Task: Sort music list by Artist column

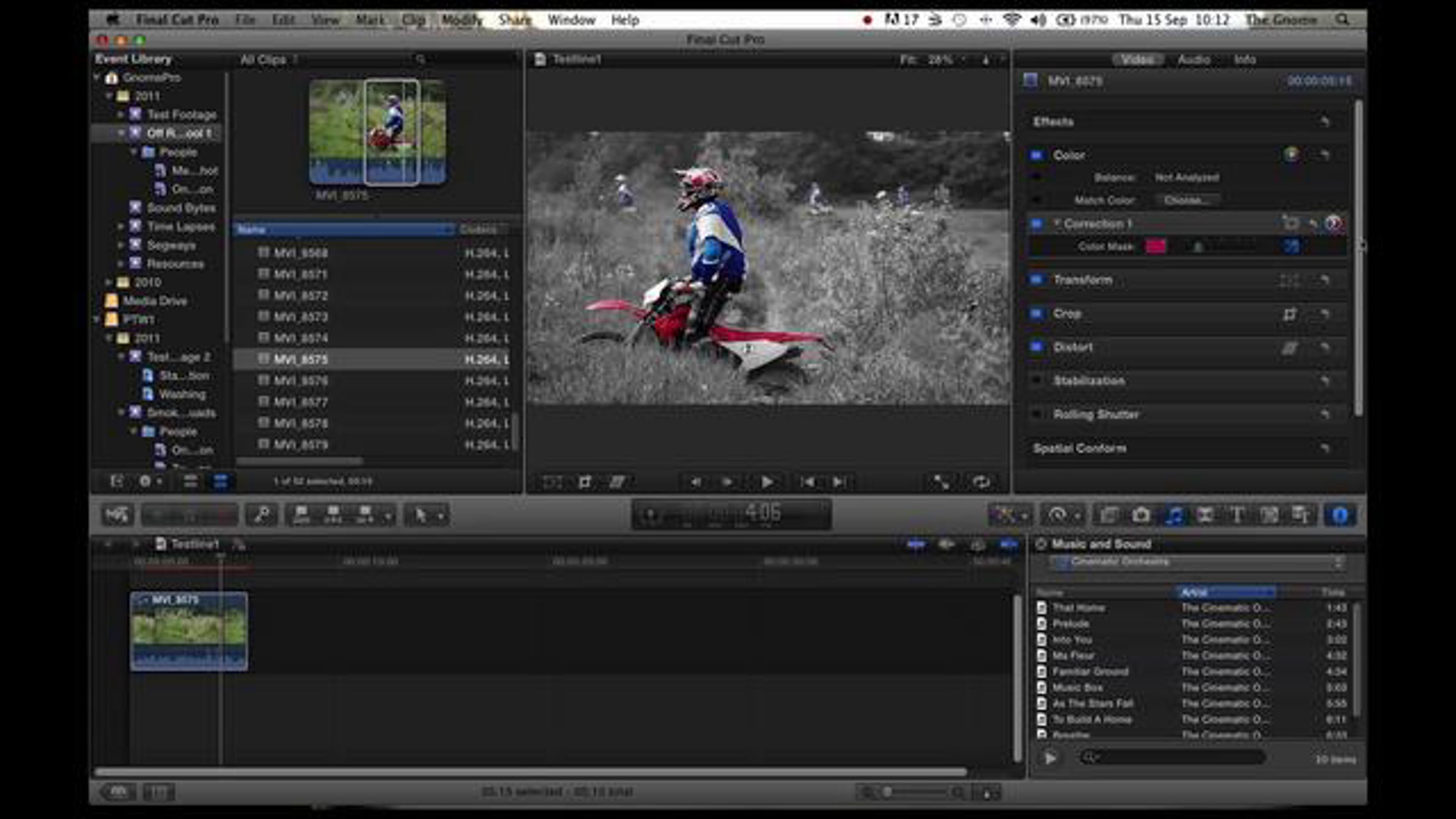Action: coord(1225,592)
